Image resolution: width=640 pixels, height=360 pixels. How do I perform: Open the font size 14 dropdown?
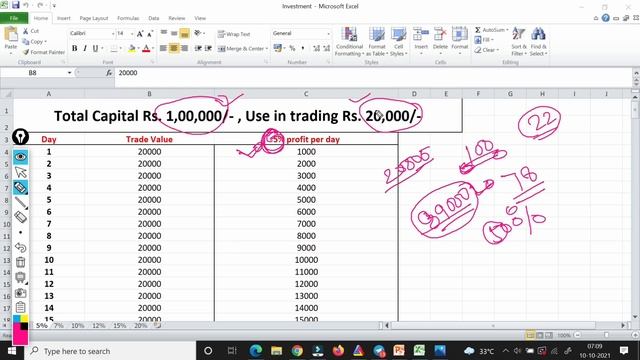[132, 33]
